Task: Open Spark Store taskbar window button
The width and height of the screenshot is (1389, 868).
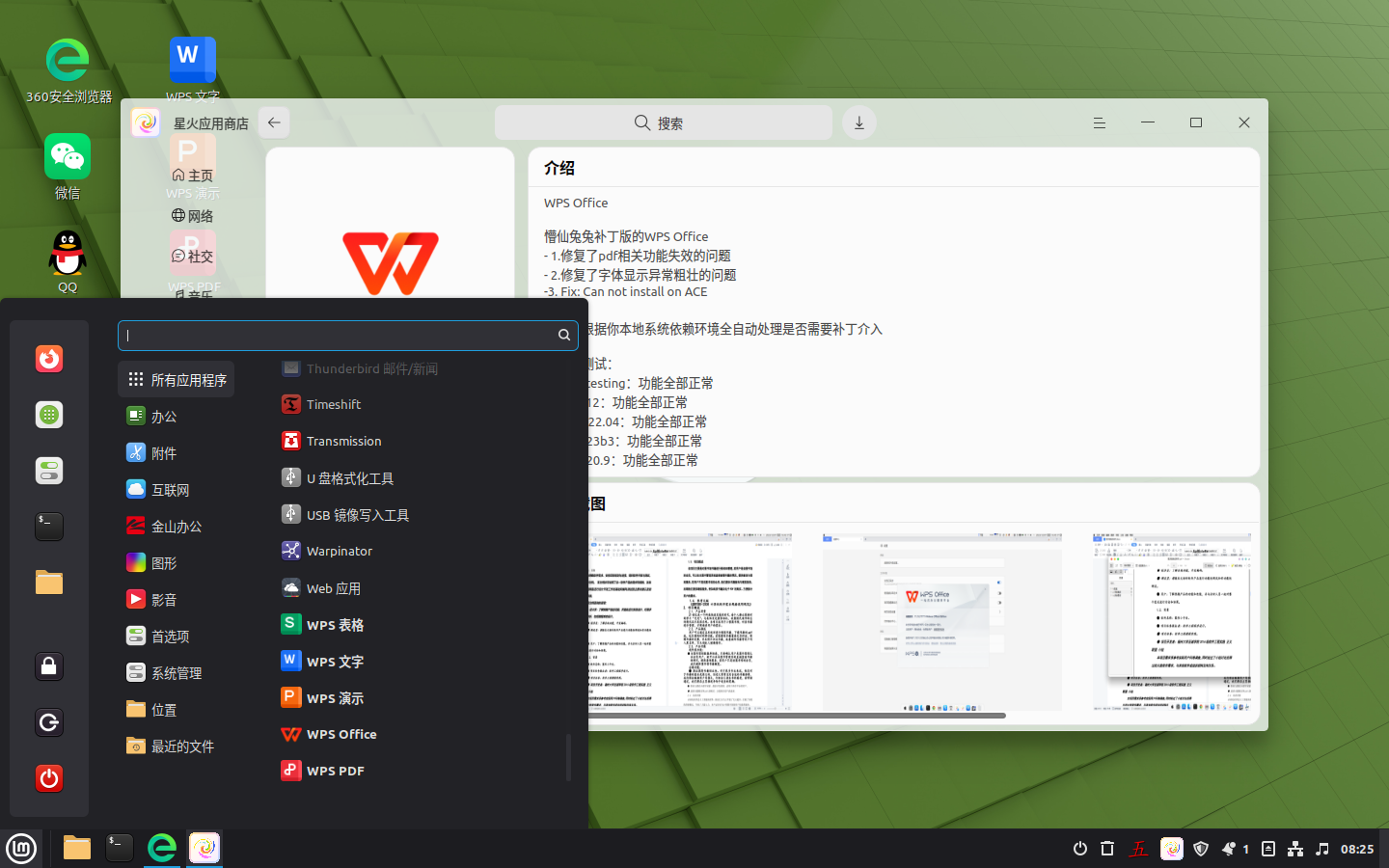Action: coord(204,848)
